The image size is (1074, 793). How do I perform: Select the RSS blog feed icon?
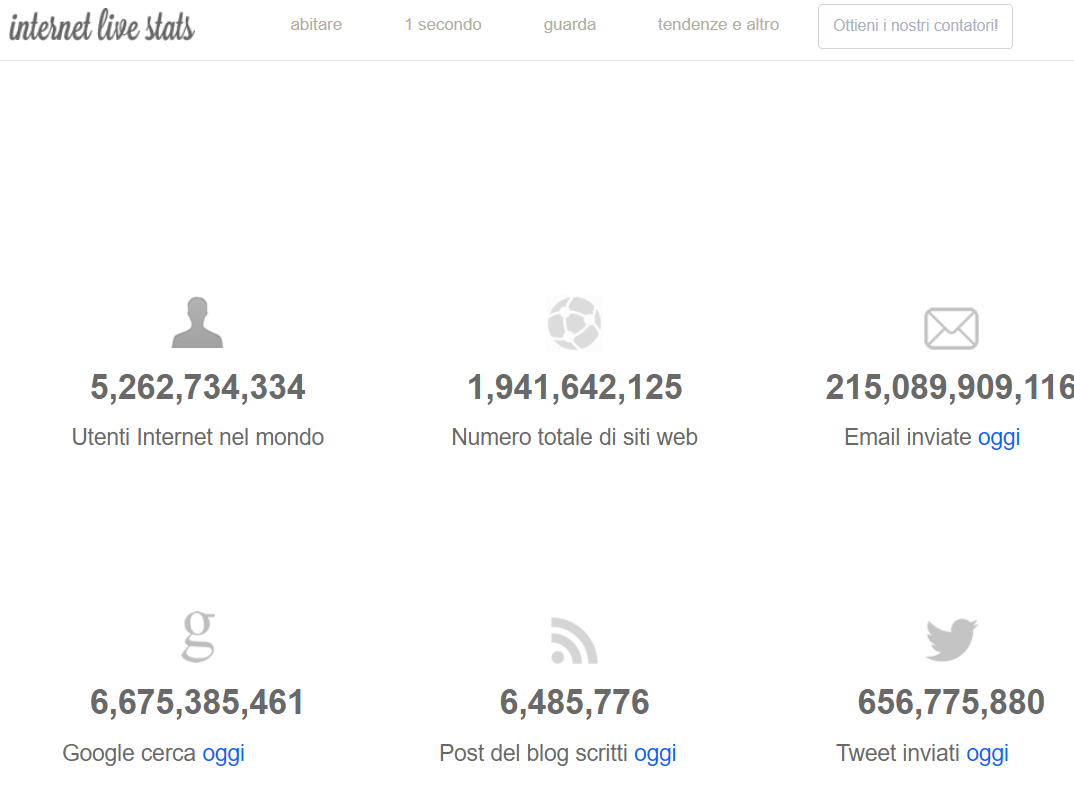[574, 640]
